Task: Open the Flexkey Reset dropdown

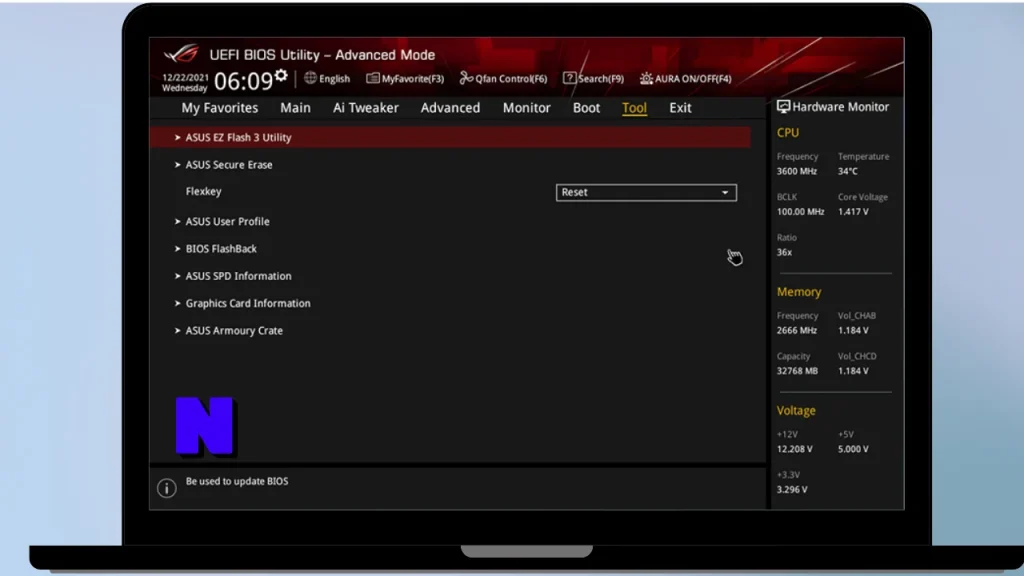Action: click(x=646, y=192)
